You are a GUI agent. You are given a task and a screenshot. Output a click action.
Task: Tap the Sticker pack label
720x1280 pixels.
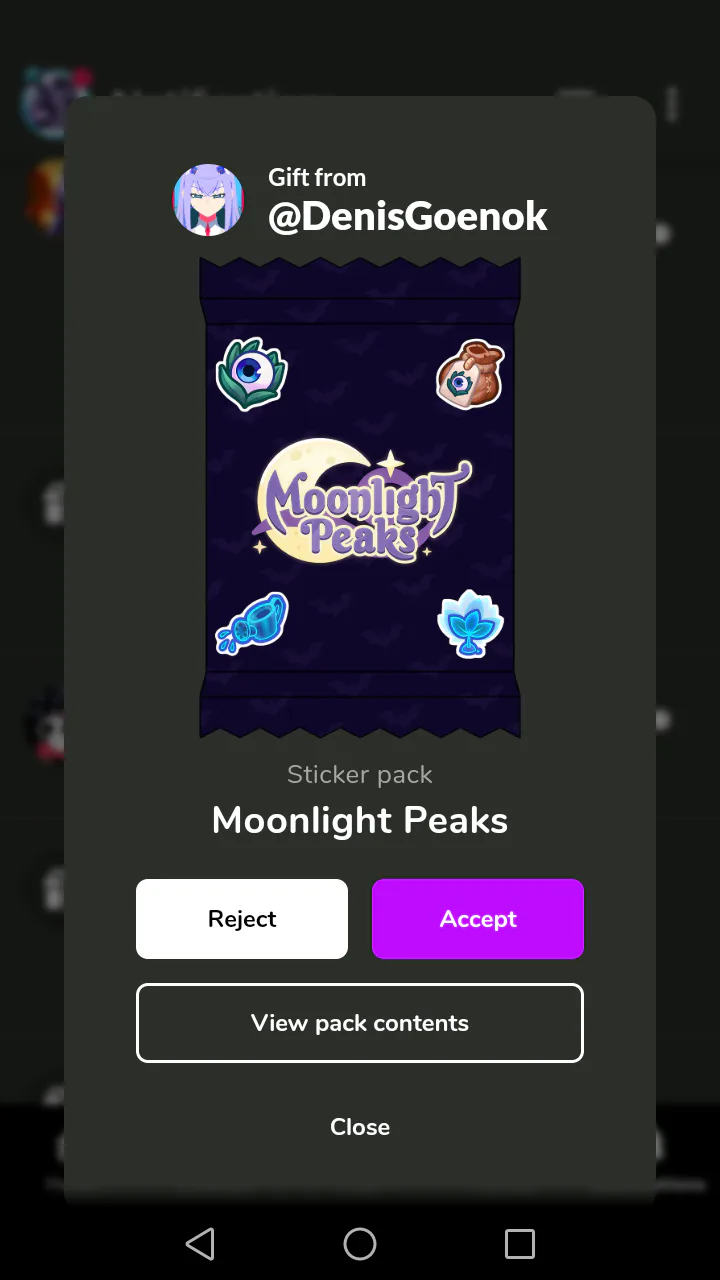click(360, 774)
